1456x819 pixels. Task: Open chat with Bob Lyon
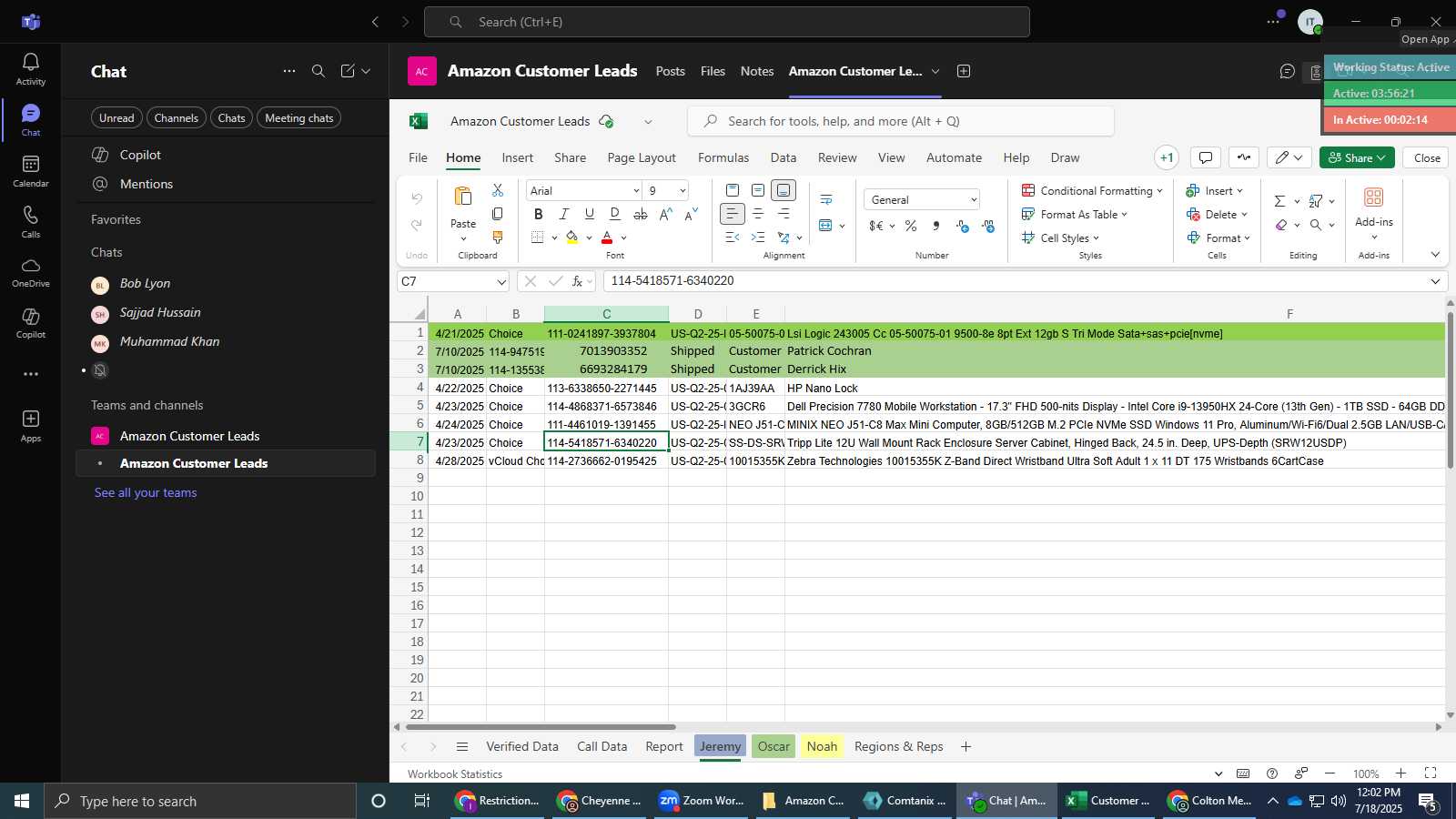pos(226,284)
